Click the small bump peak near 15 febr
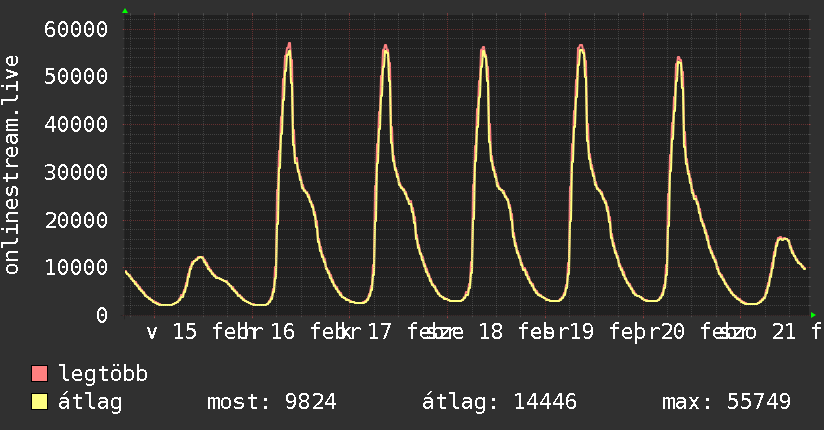The image size is (824, 430). click(200, 258)
